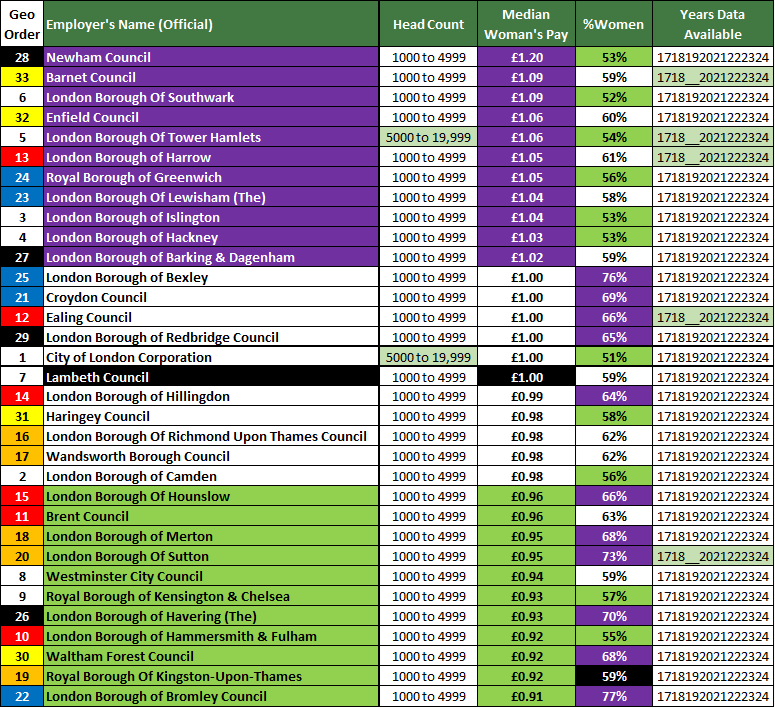The height and width of the screenshot is (708, 775).
Task: Select the Median Woman's Pay header
Action: (x=527, y=24)
